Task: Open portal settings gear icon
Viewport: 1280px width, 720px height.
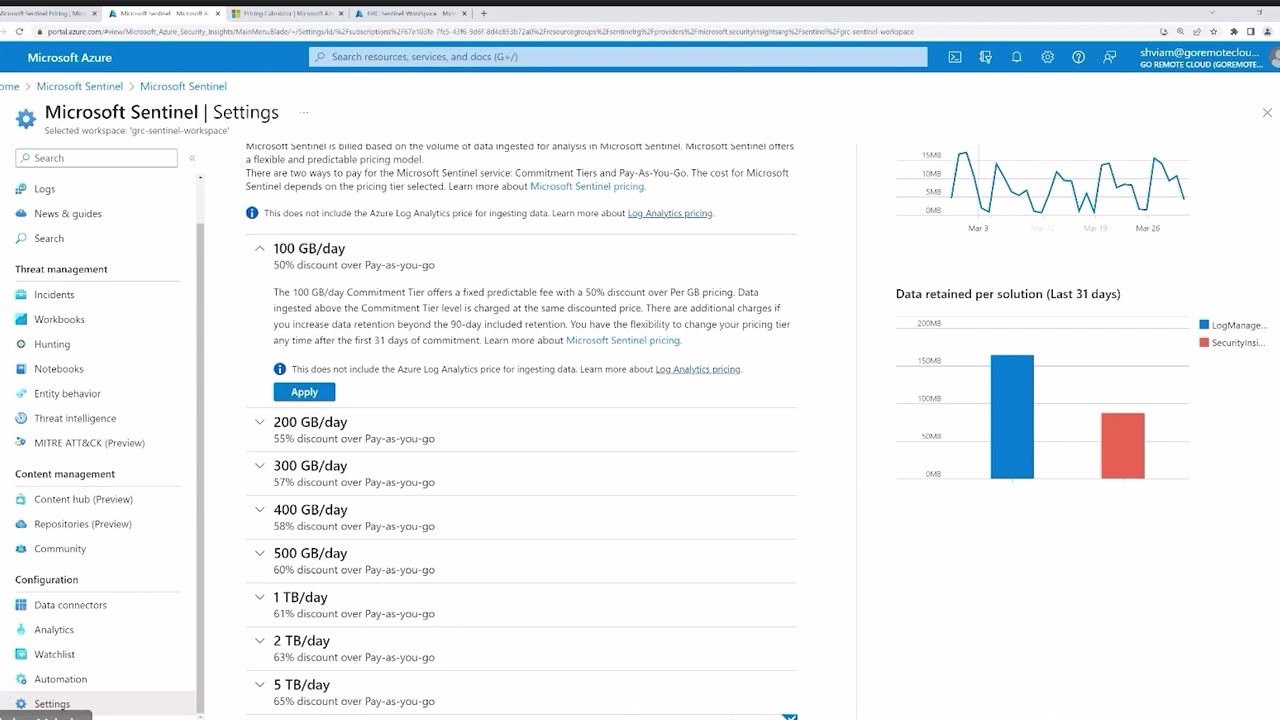Action: tap(1047, 57)
